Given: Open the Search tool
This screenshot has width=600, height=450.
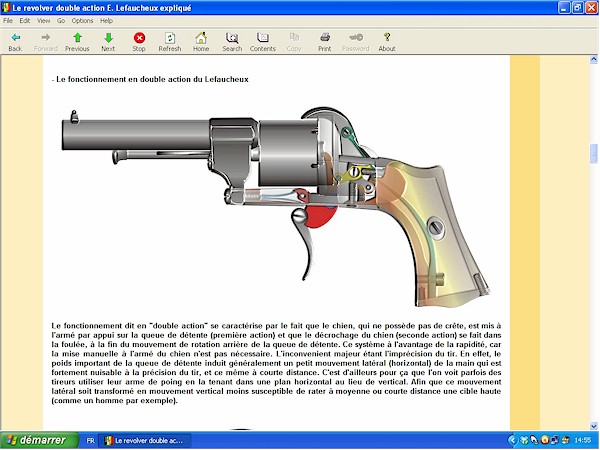Looking at the screenshot, I should tap(232, 42).
